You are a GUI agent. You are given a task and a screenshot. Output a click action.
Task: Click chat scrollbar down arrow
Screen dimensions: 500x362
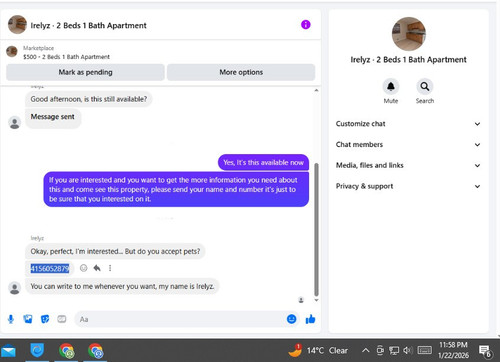tap(316, 300)
